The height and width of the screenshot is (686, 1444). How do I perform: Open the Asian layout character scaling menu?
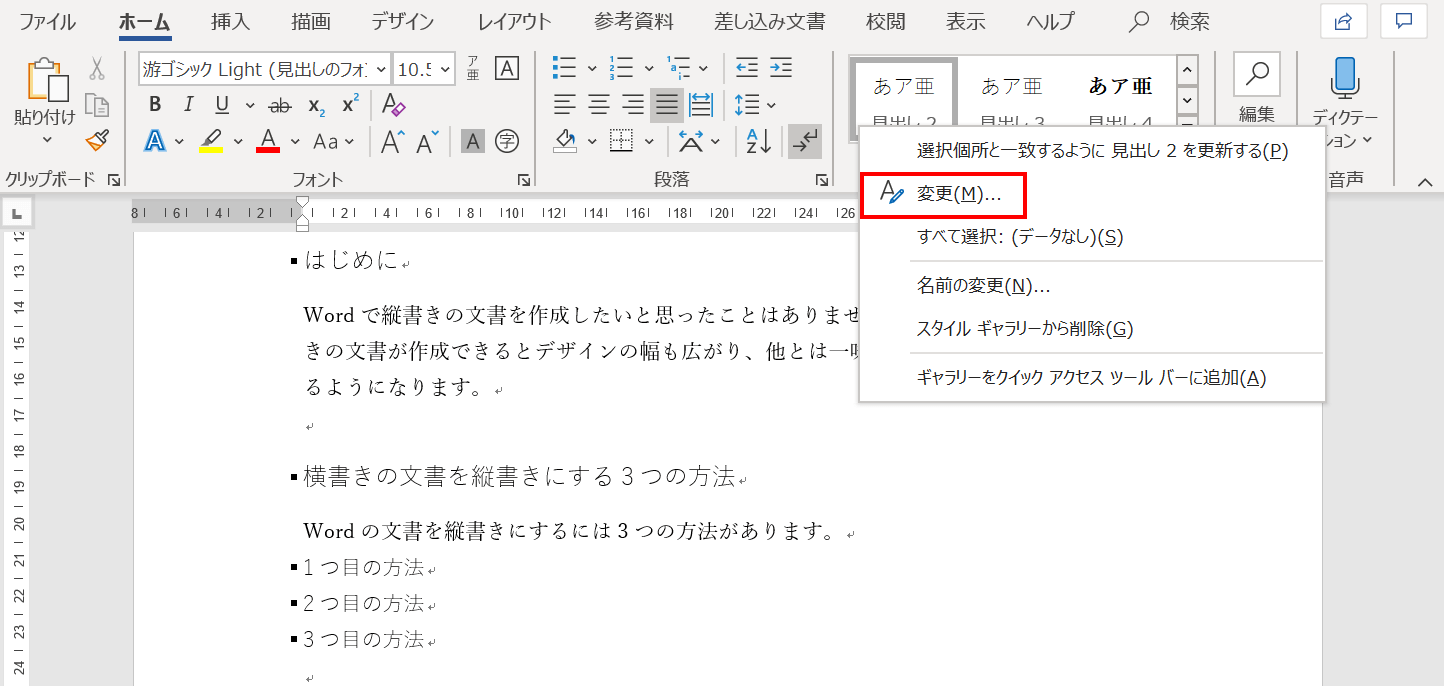[698, 141]
